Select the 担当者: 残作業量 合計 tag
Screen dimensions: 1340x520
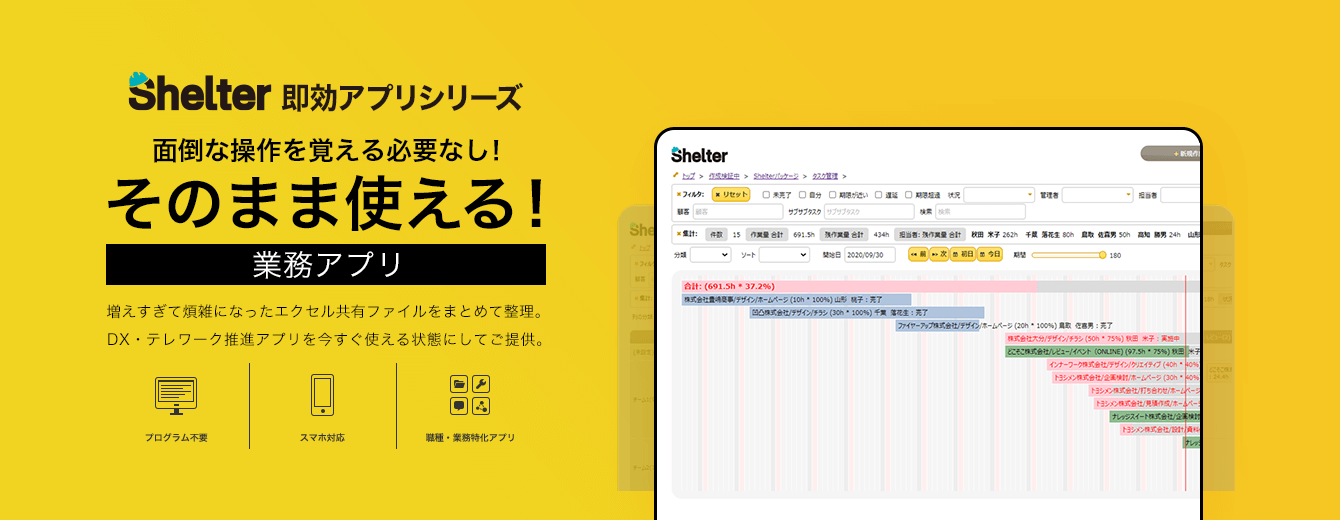pos(930,234)
